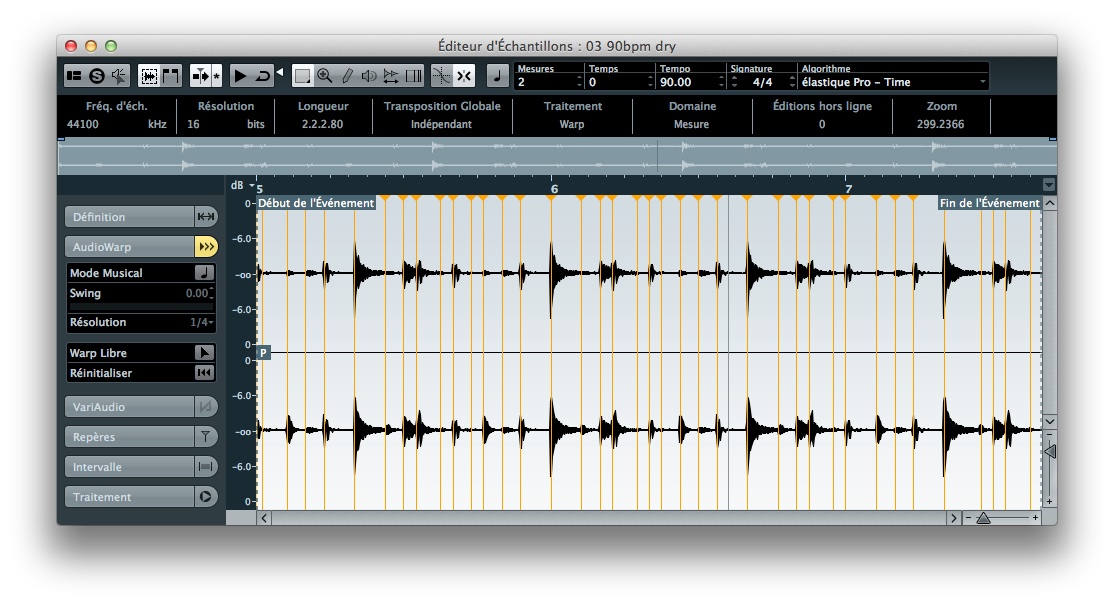Expand ruler format menu arrow
Screen dimensions: 1114x604
(x=1048, y=184)
